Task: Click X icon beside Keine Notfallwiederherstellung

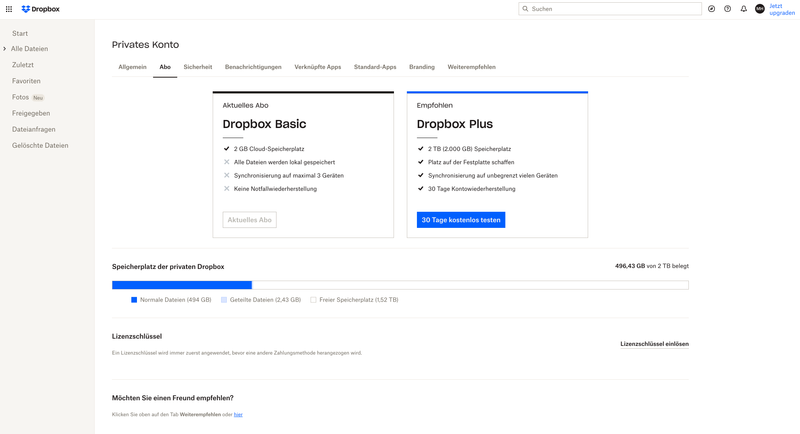Action: click(x=227, y=189)
